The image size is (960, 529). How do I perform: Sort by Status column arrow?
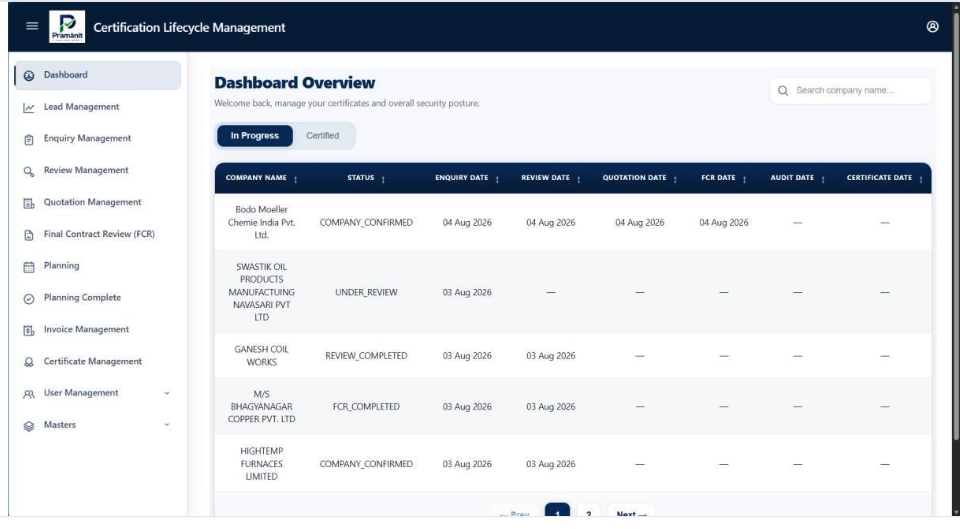(x=383, y=179)
